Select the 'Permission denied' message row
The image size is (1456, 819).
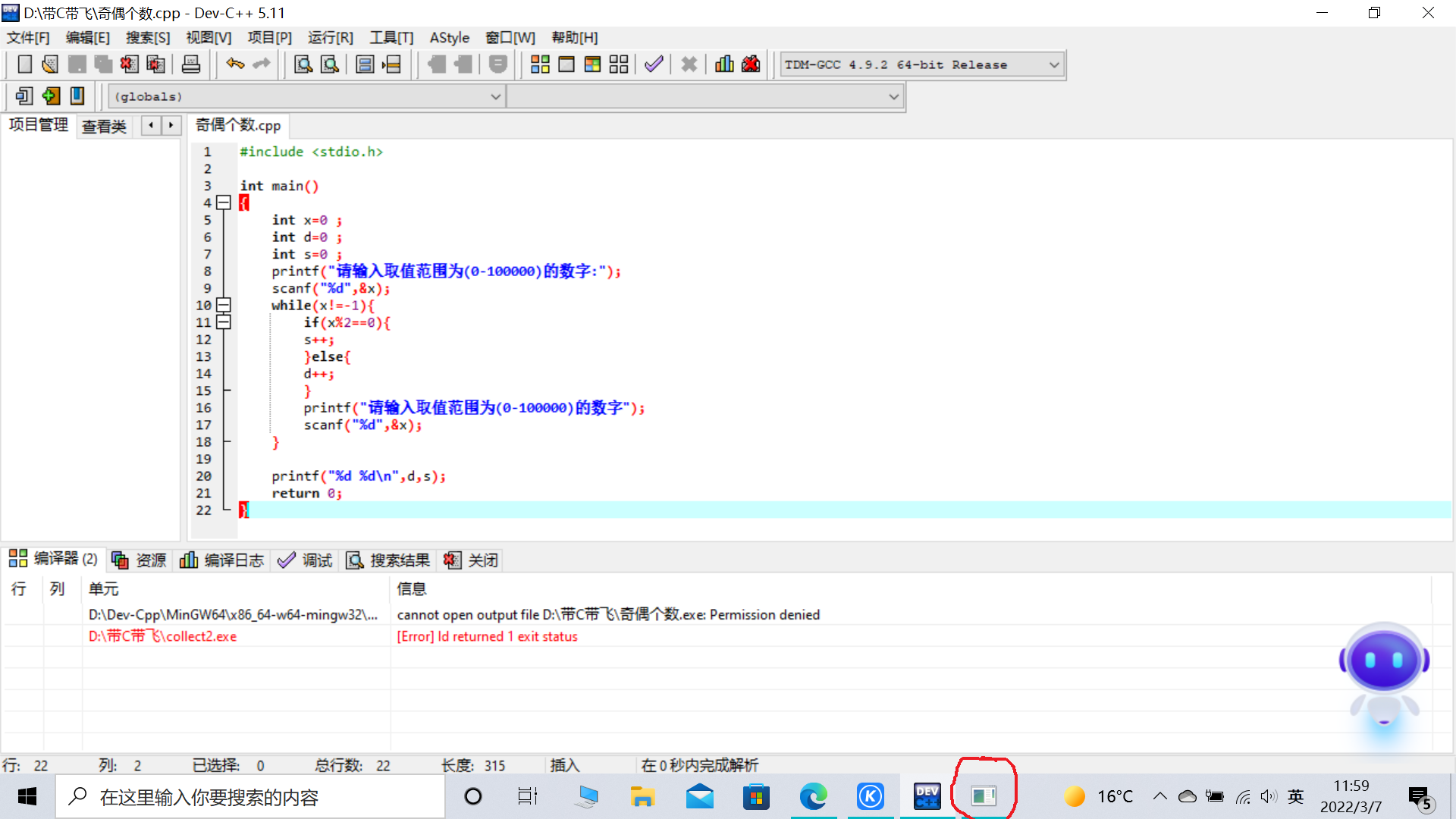(717, 614)
